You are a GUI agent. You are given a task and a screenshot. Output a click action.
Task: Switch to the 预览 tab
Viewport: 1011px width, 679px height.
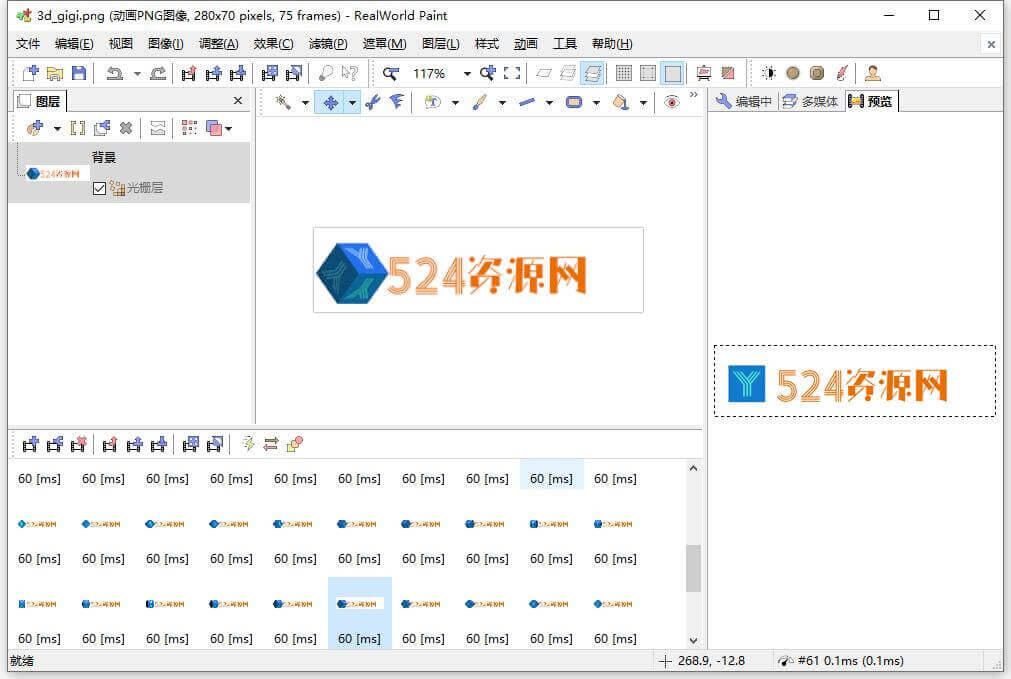[x=871, y=101]
